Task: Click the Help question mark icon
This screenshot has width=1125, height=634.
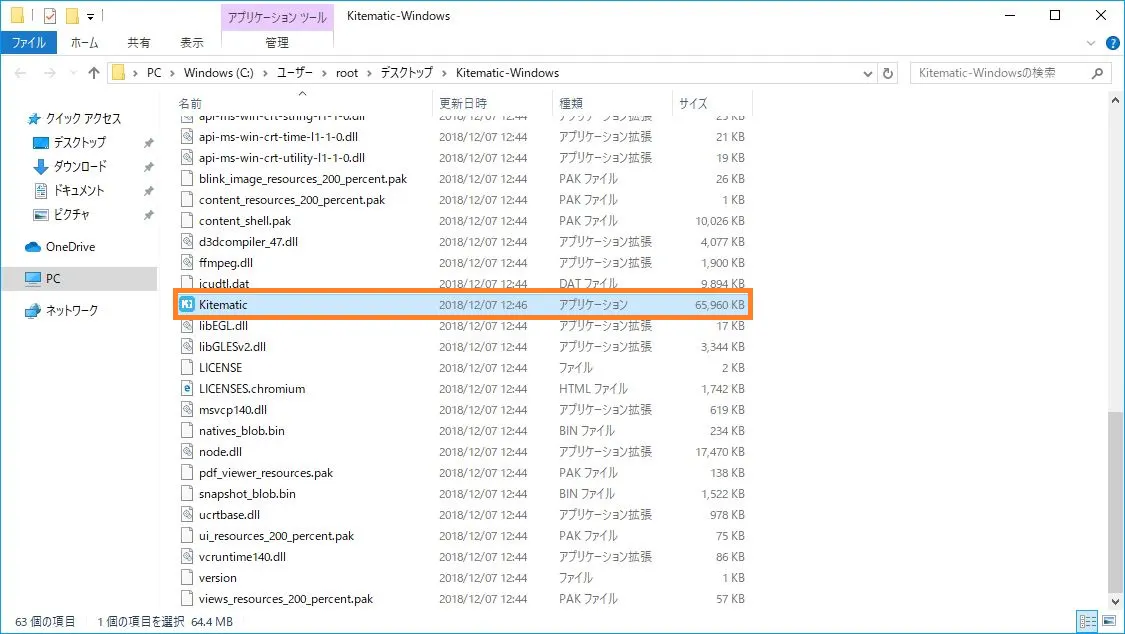Action: 1113,43
